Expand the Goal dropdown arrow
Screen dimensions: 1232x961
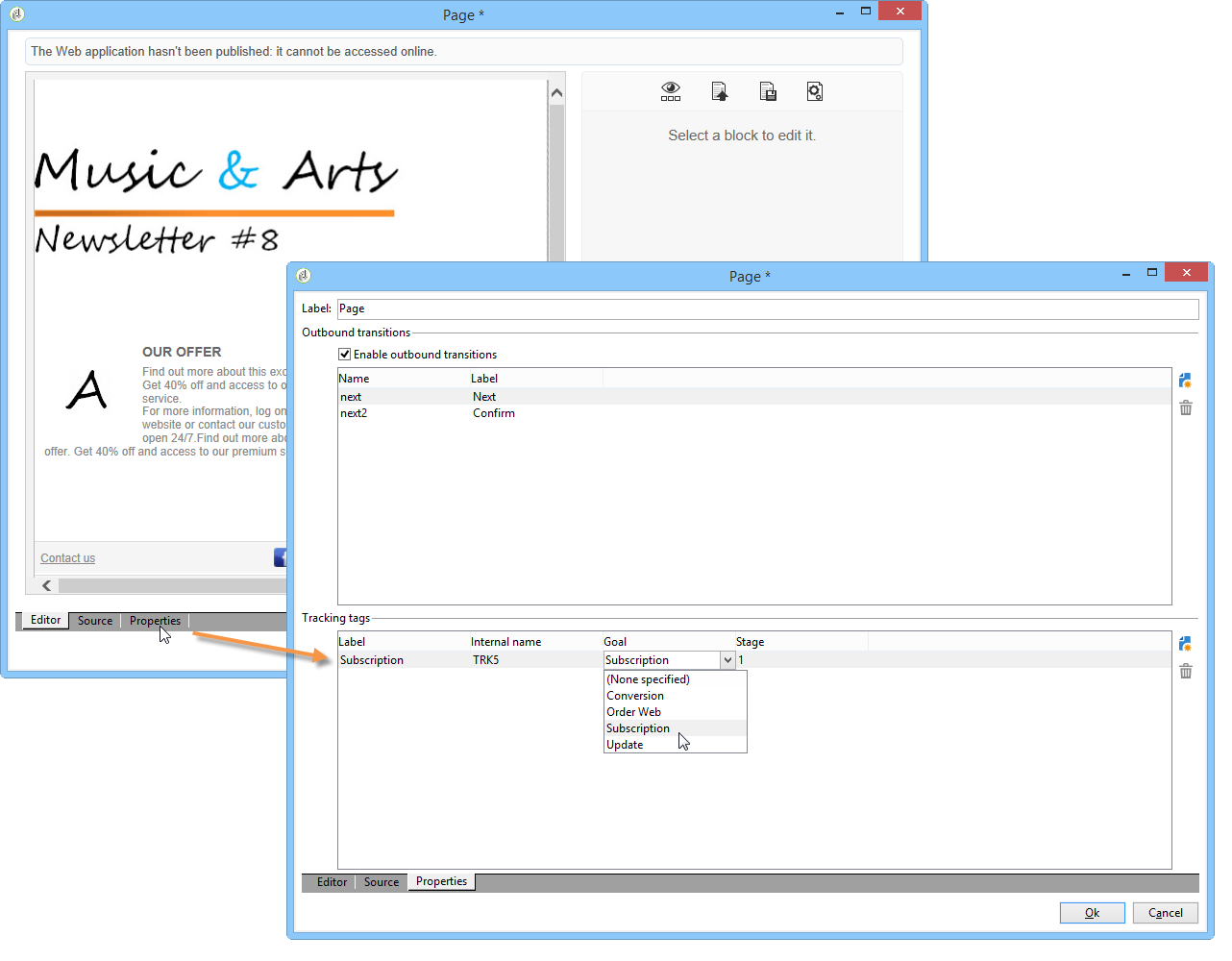[x=727, y=660]
